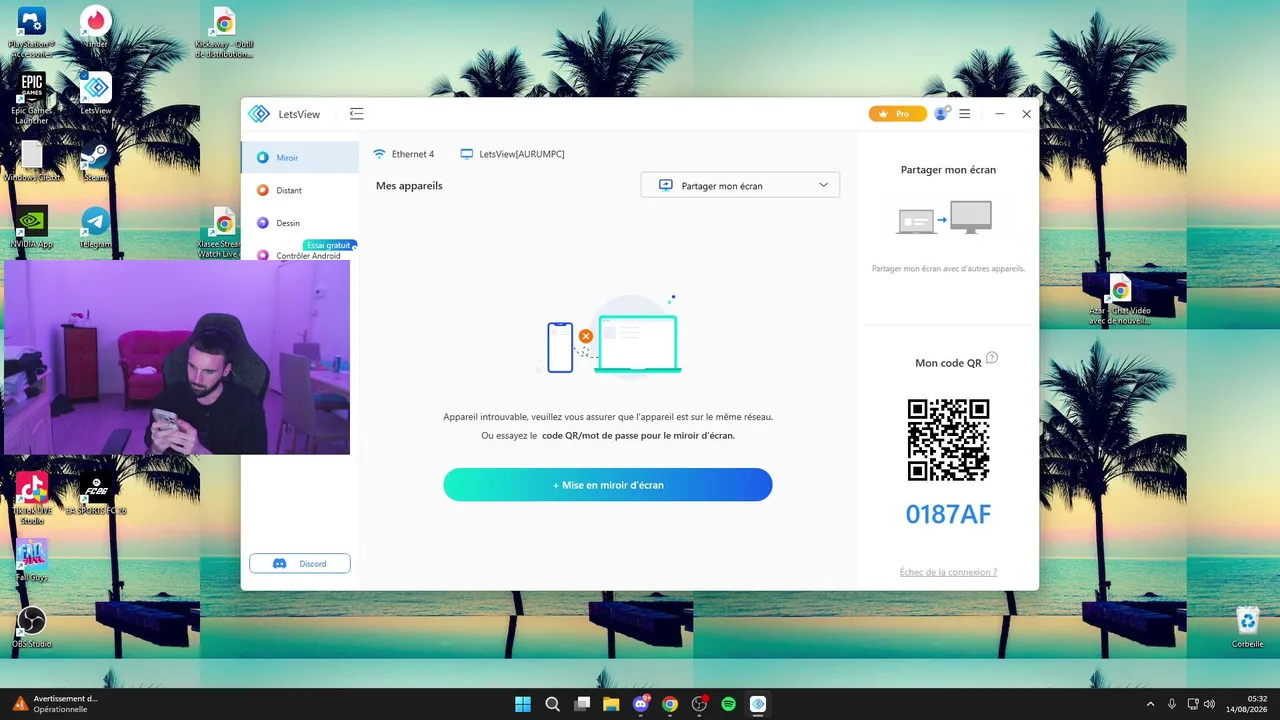The image size is (1280, 720).
Task: Open the EA SPORTS FC 26 shortcut
Action: click(96, 494)
